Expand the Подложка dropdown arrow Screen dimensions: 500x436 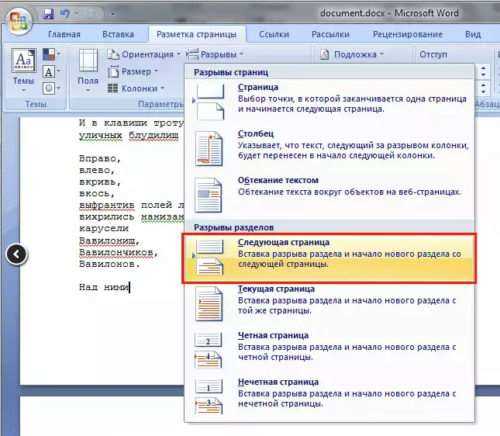point(381,54)
